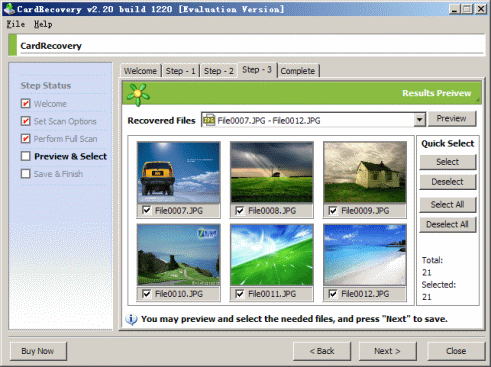491x367 pixels.
Task: Click the Buy Now button
Action: (x=38, y=351)
